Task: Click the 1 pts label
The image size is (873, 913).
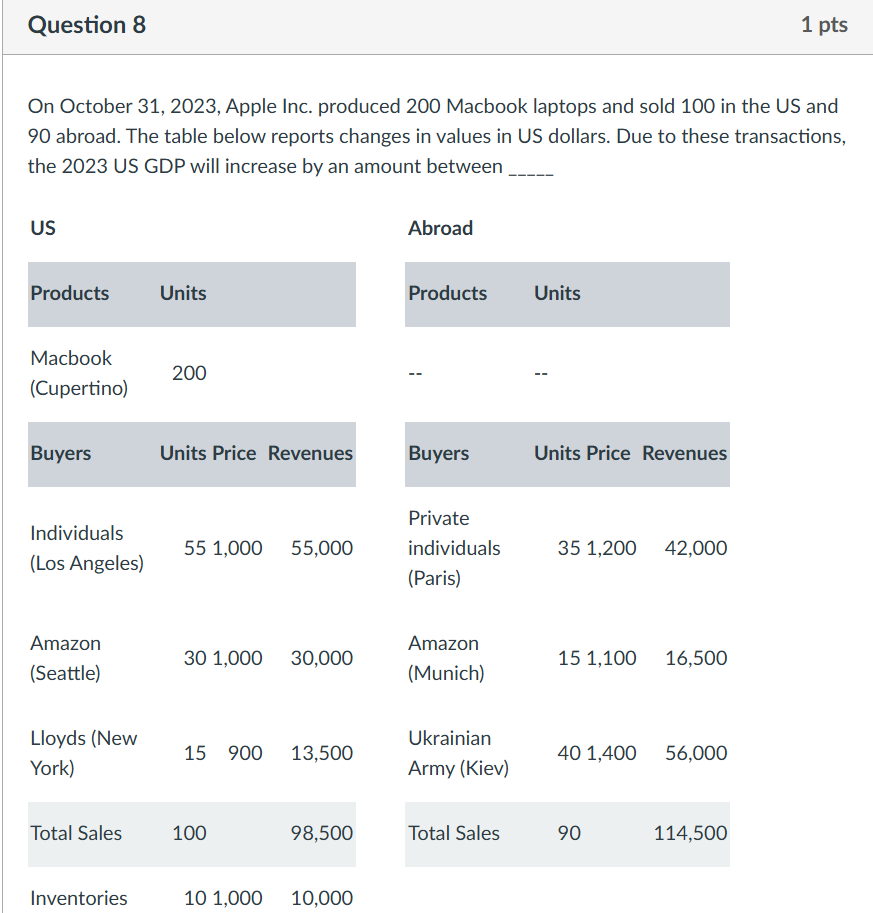Action: click(824, 25)
